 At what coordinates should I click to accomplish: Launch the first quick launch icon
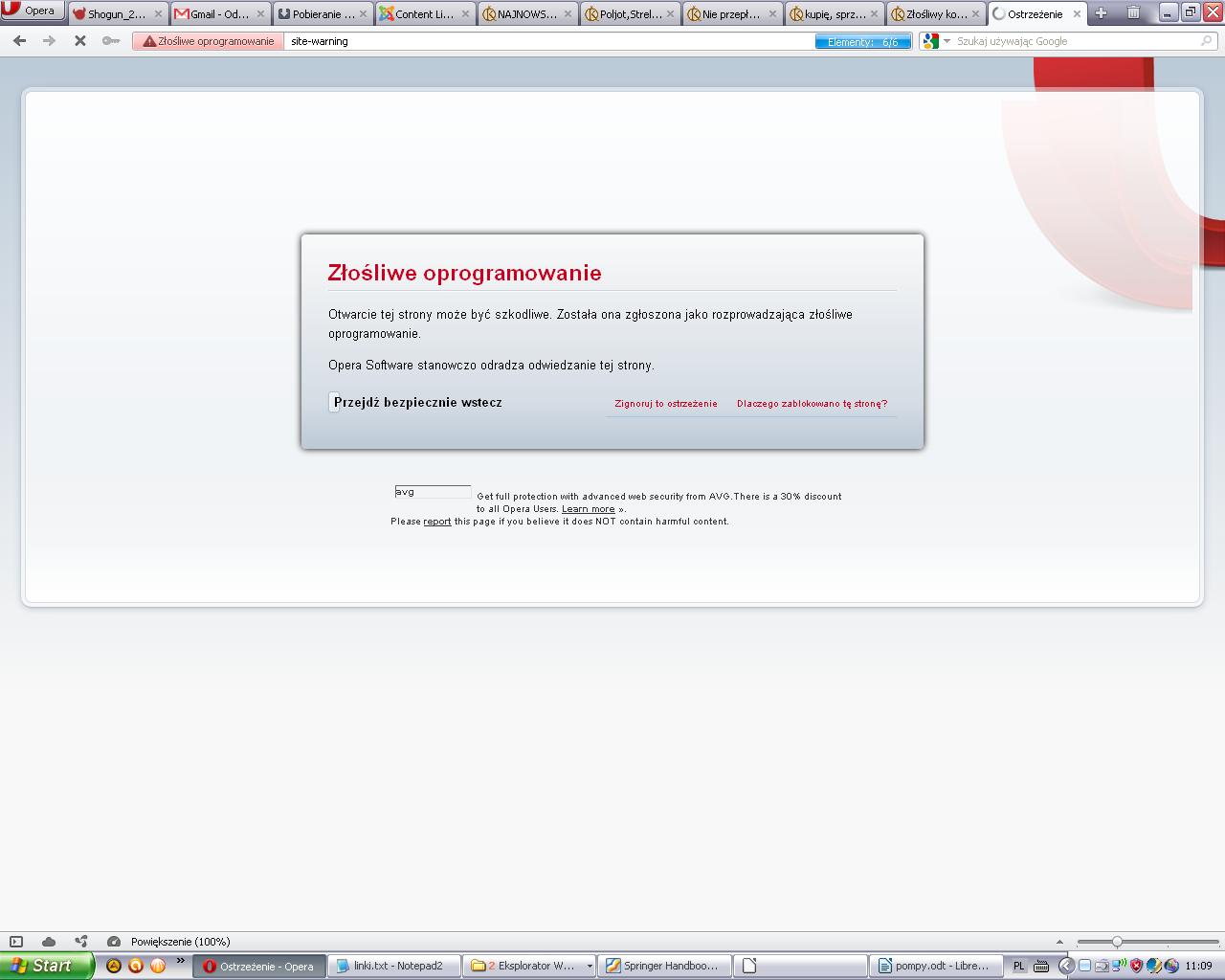pos(114,966)
